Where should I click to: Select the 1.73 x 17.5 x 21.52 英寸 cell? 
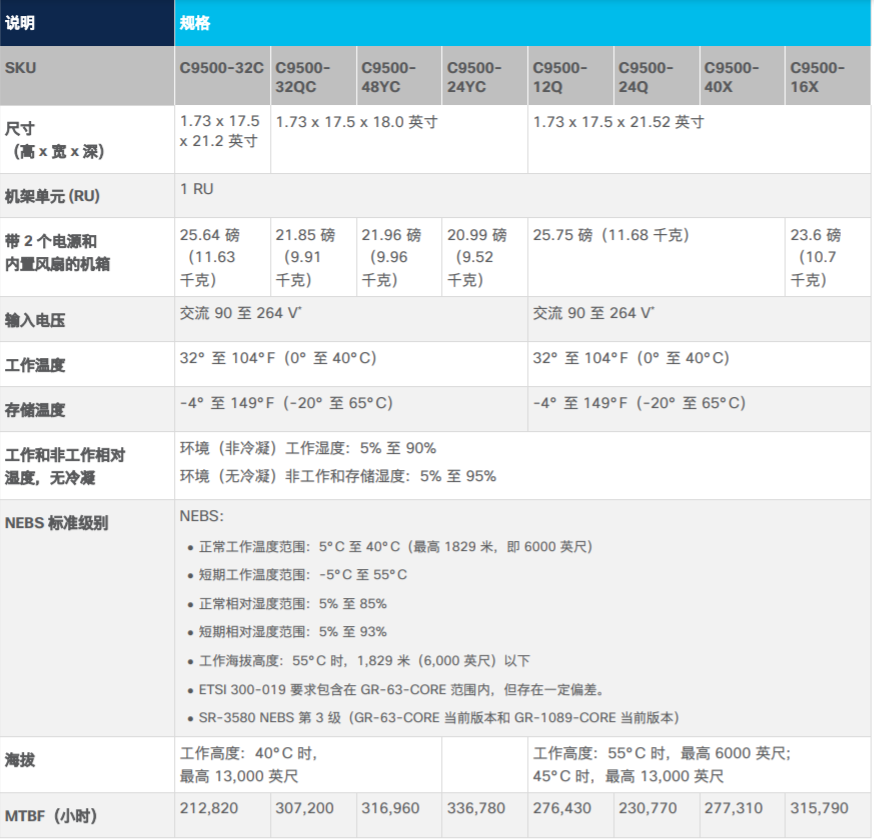[x=699, y=139]
